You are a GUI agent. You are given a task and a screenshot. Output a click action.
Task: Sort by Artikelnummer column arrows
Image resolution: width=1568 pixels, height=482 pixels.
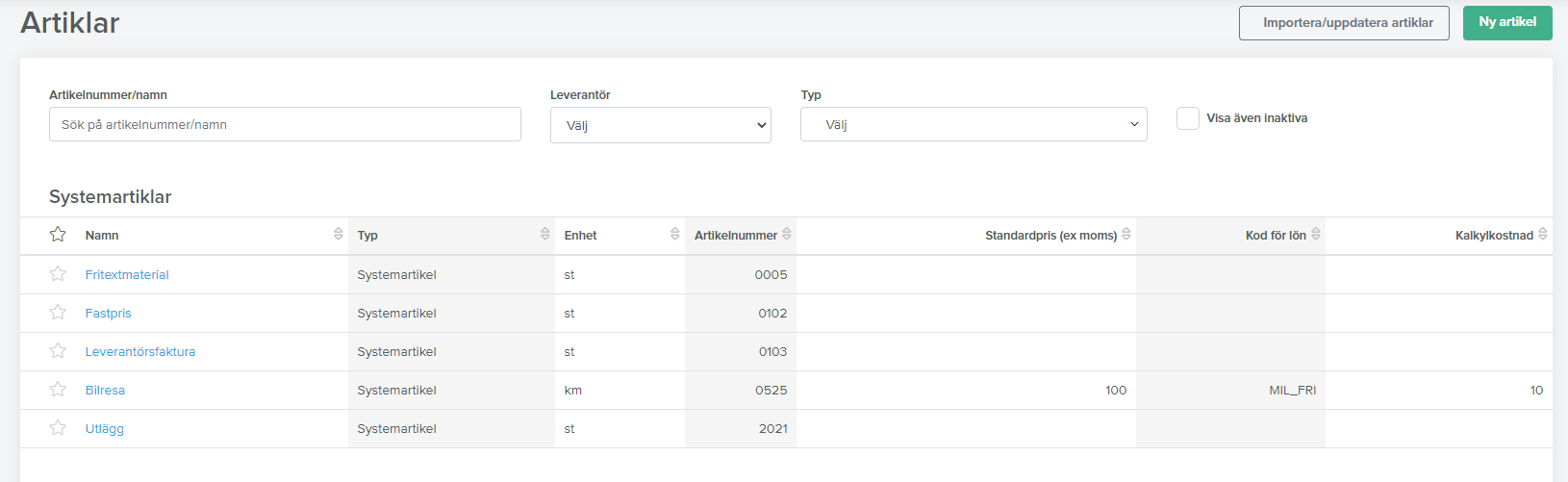tap(786, 234)
